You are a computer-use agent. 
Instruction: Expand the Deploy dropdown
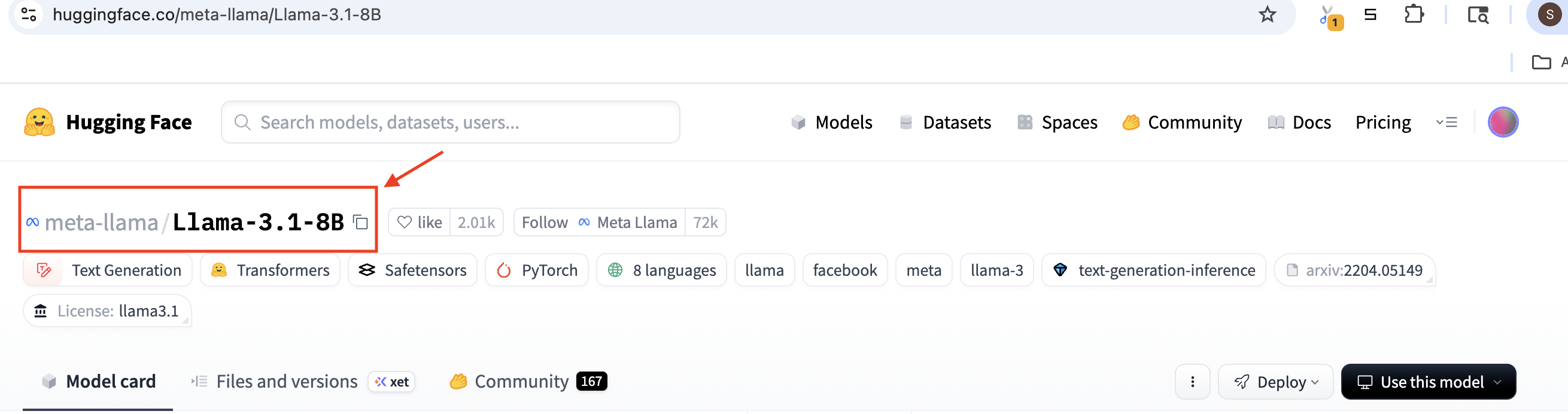pos(1275,382)
